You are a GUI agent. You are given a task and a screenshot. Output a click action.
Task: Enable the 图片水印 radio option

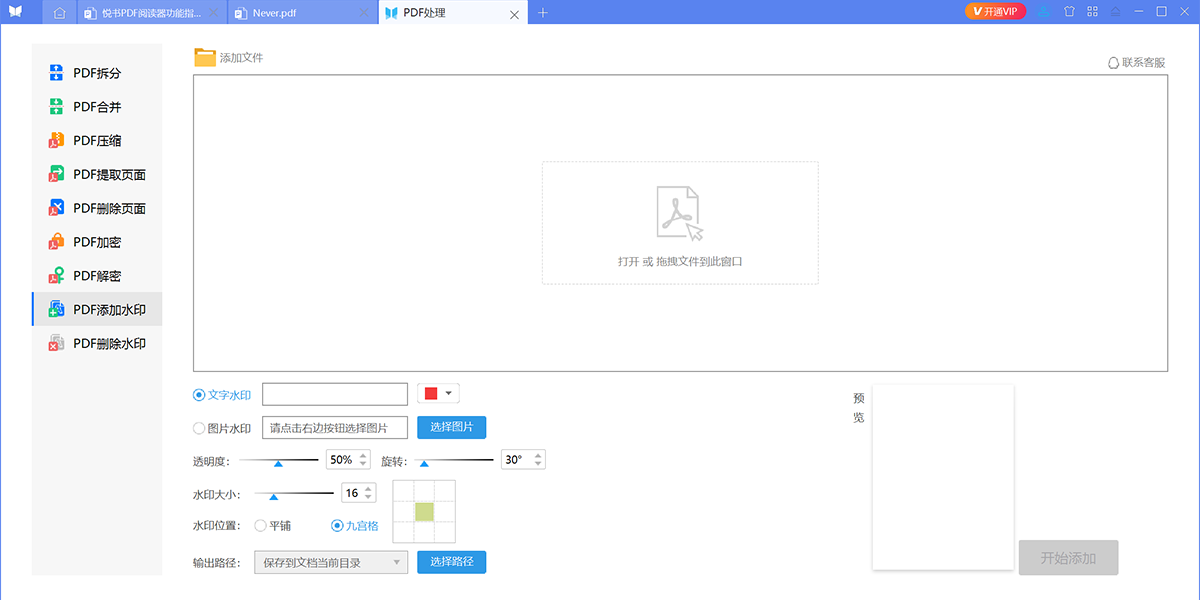(199, 428)
